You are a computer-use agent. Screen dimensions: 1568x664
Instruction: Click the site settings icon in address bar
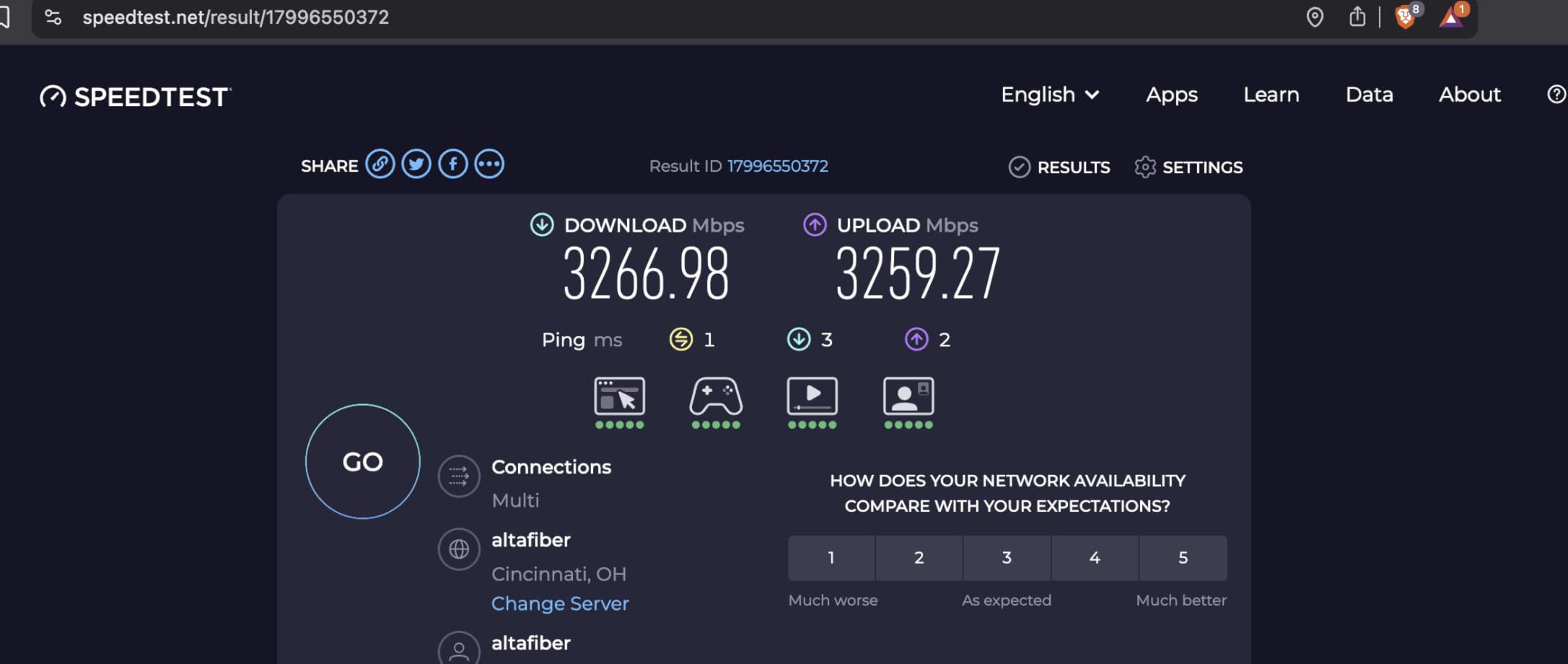[53, 17]
